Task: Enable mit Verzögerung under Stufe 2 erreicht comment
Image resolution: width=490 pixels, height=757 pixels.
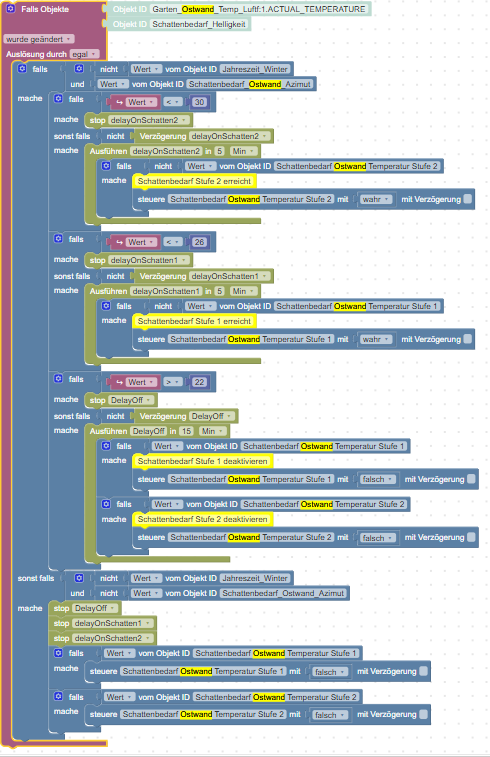Action: point(468,199)
